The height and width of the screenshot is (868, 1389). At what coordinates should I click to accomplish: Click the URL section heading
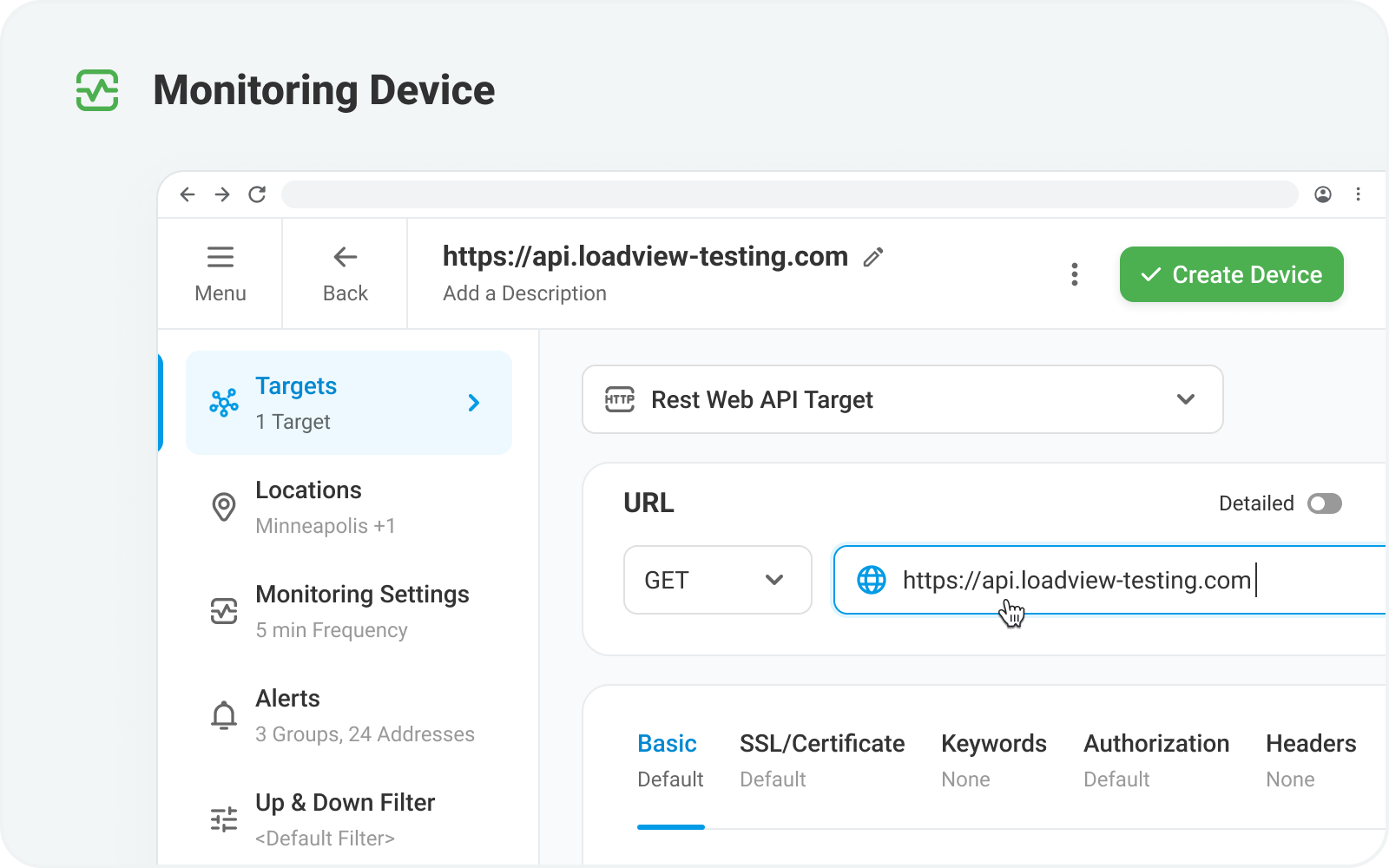click(x=648, y=503)
